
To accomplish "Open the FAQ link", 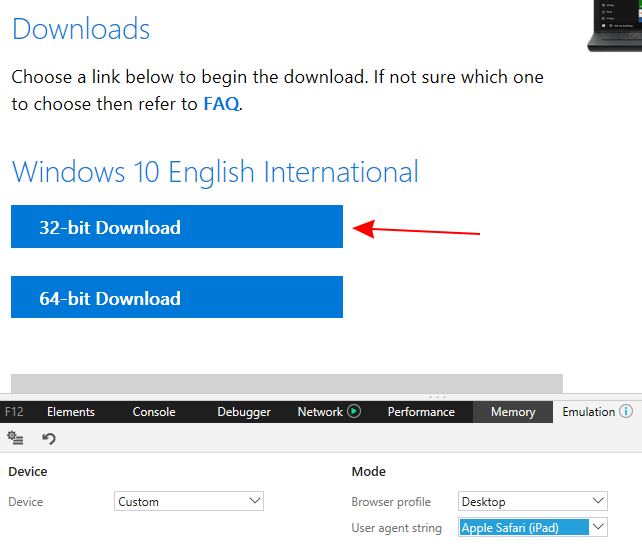I will [221, 104].
